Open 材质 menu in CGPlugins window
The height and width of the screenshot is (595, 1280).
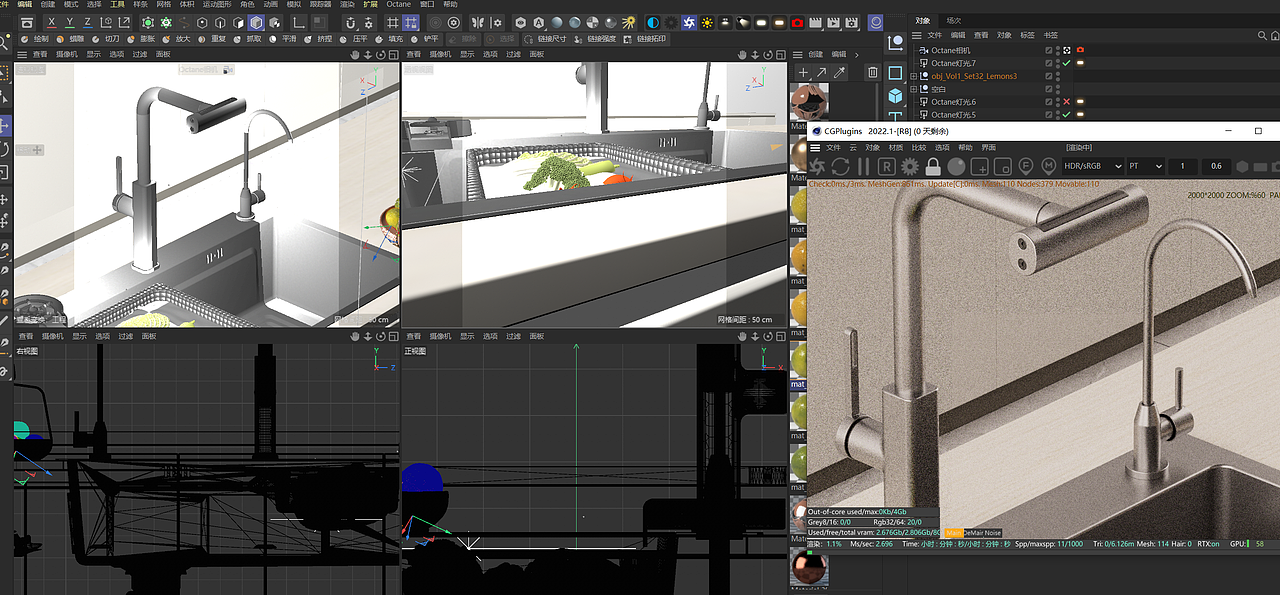coord(896,147)
